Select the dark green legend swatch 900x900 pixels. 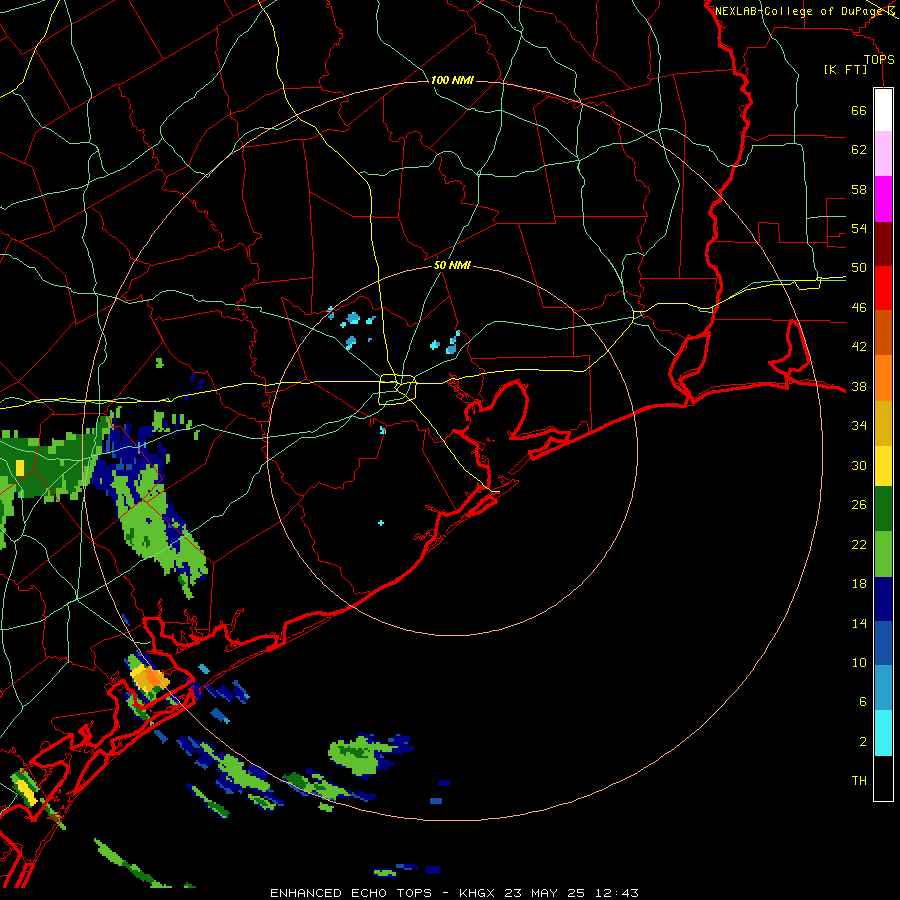[x=883, y=509]
